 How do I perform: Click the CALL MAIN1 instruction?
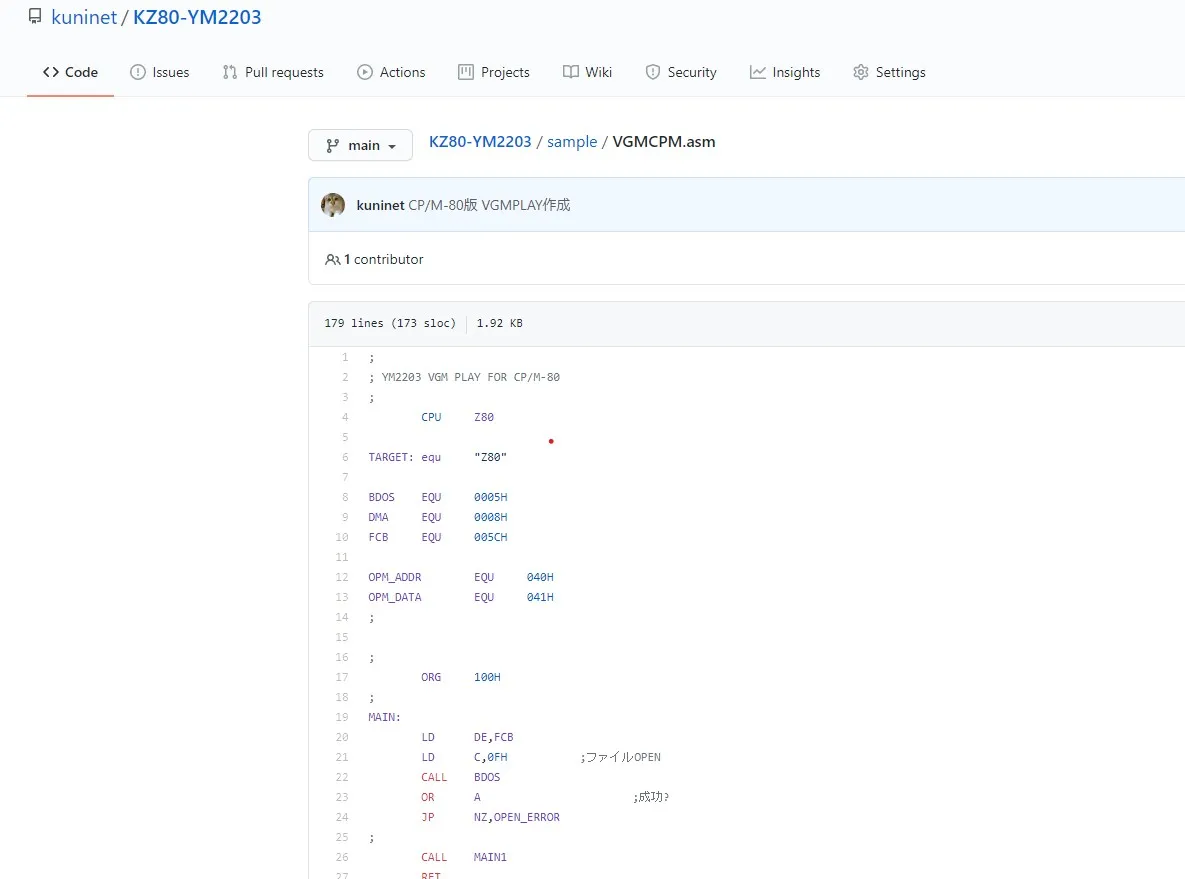[x=464, y=858]
